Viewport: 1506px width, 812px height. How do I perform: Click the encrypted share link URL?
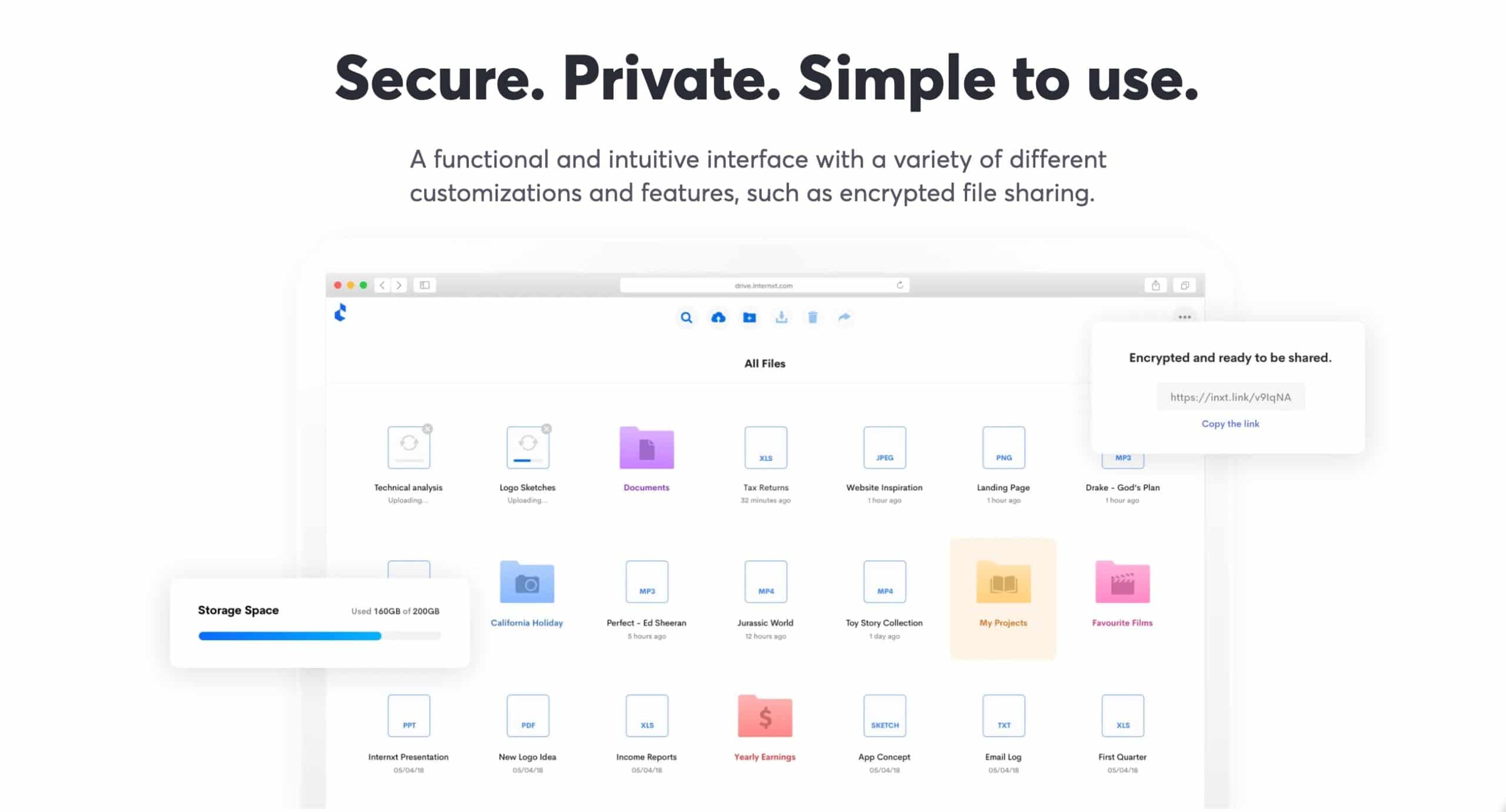[1229, 397]
